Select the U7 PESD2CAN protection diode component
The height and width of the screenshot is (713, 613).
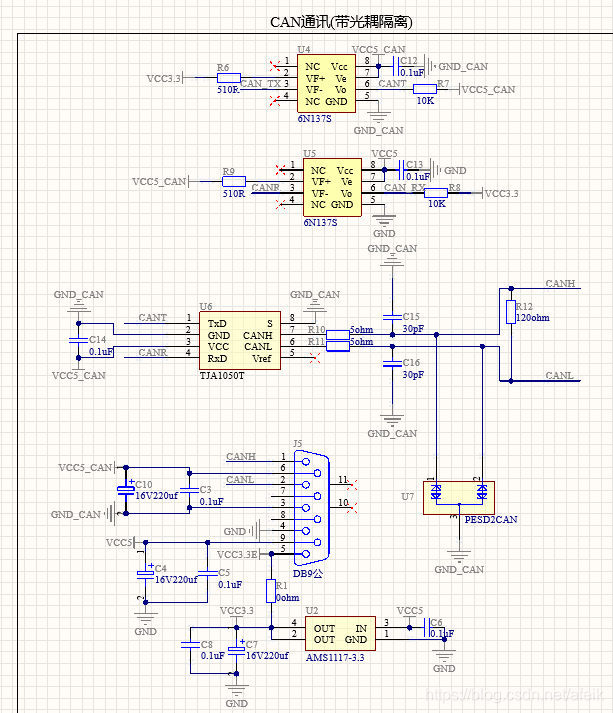click(x=459, y=498)
